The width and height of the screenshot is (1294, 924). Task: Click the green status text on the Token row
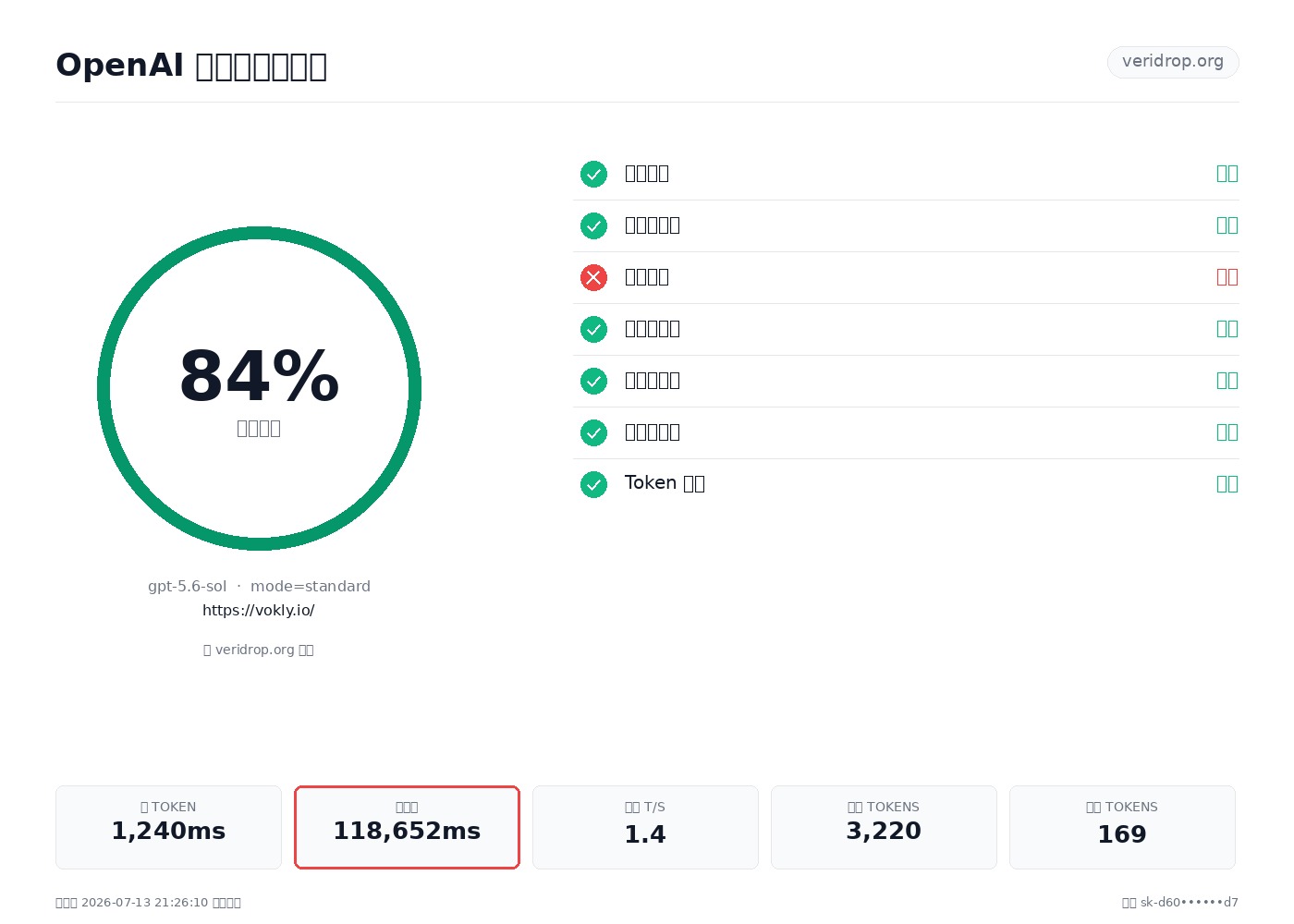(x=1227, y=484)
